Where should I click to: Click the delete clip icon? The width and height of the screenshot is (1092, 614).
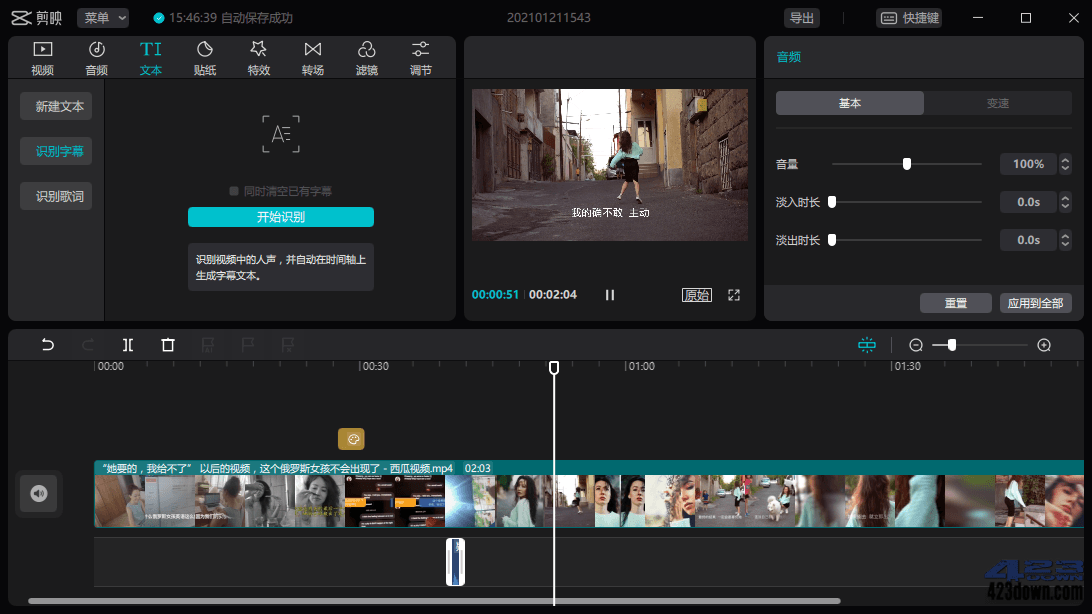(167, 344)
